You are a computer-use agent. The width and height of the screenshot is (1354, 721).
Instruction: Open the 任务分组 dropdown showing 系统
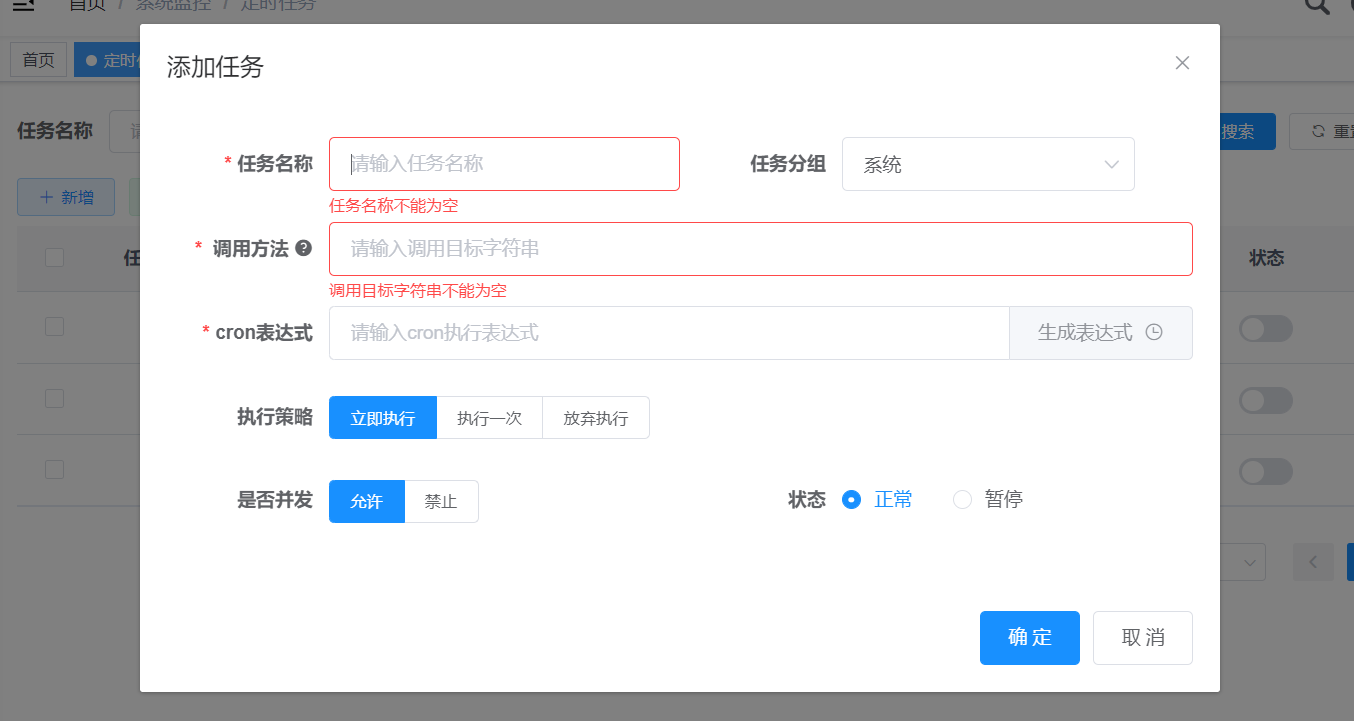coord(988,164)
